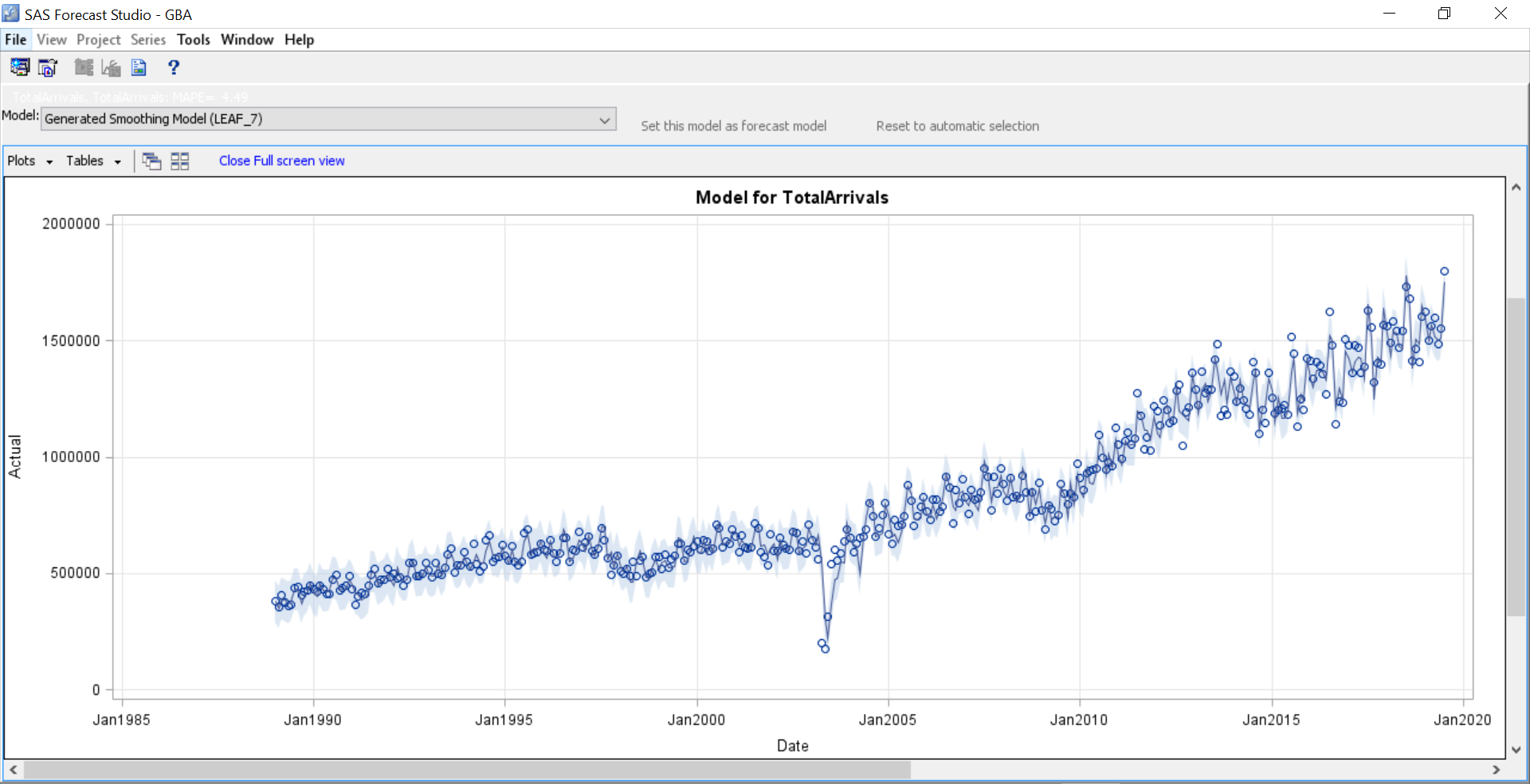Screen dimensions: 1530x784
Task: Click the 'Date' axis title
Action: (x=793, y=747)
